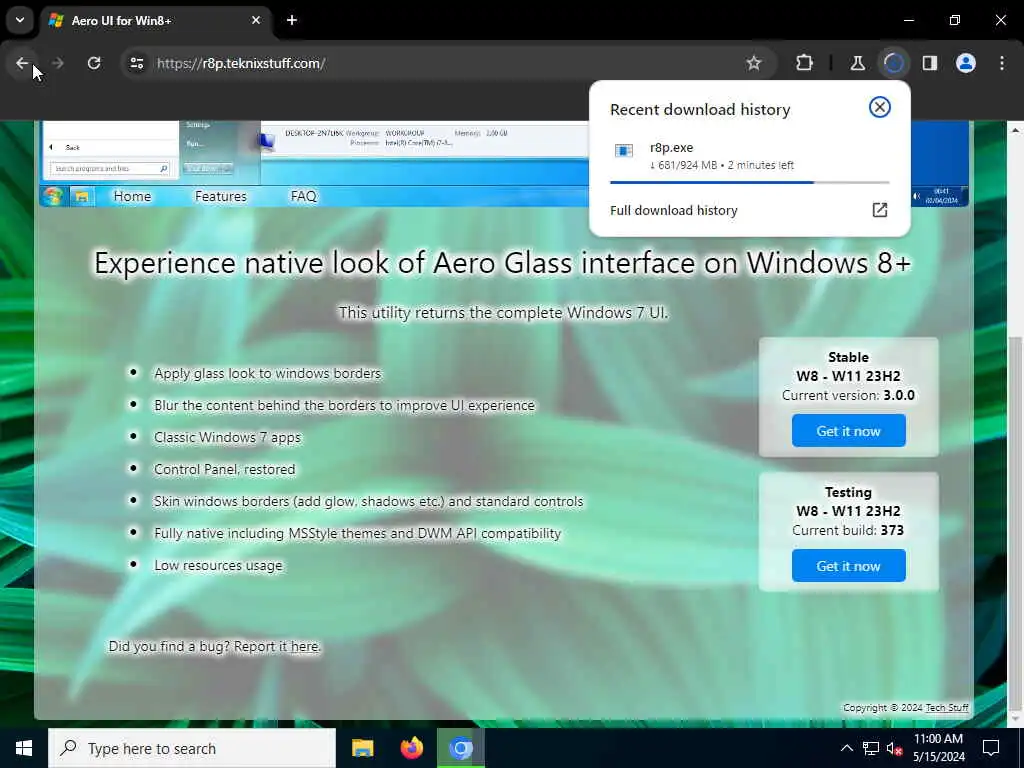Viewport: 1024px width, 768px height.
Task: Click the folder icon in page header
Action: [82, 196]
